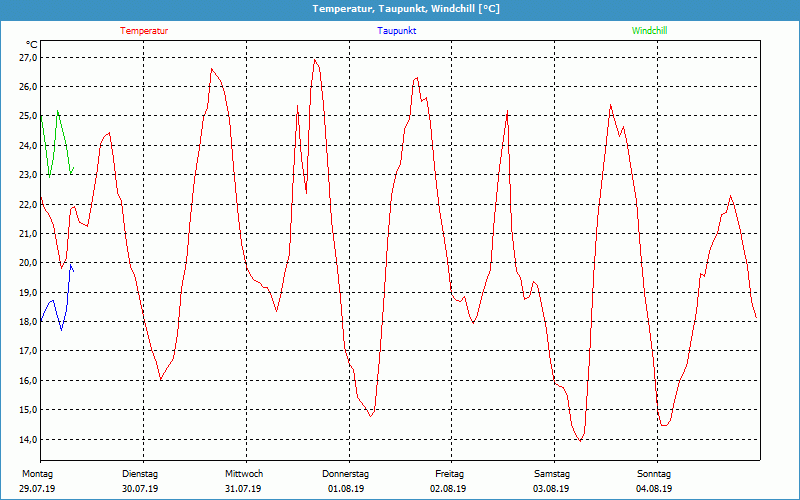
Task: Click the 24,0 axis value
Action: coord(29,145)
